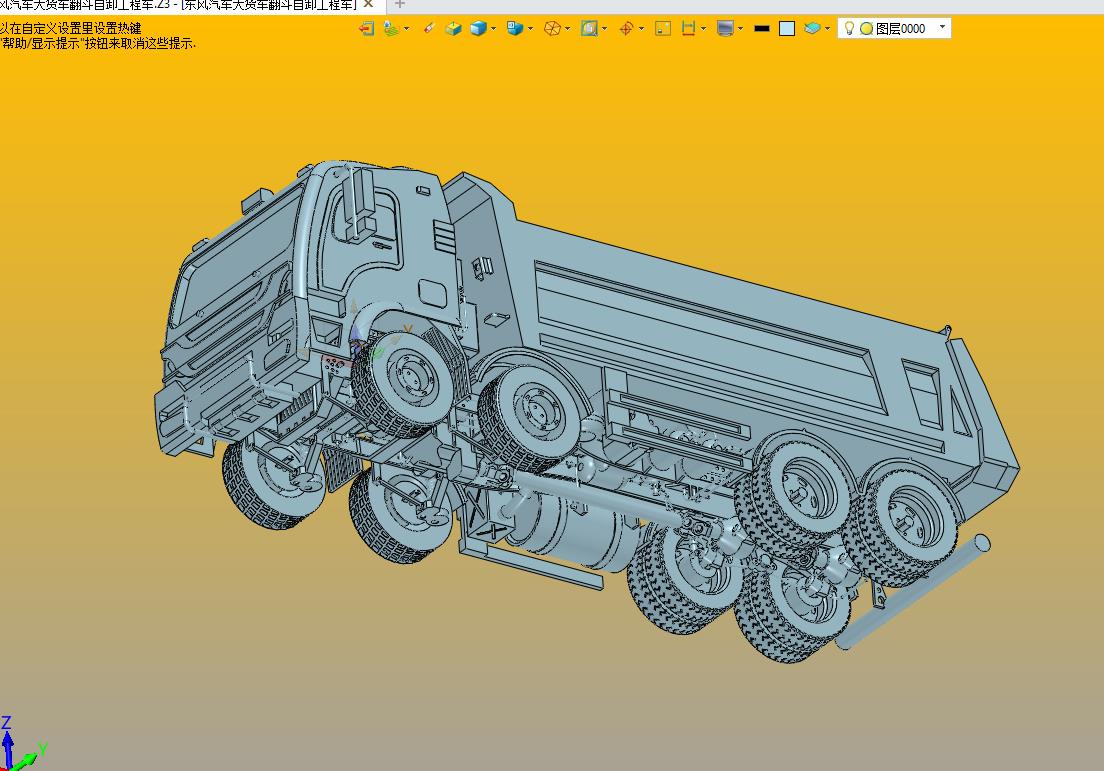Open dropdown arrow beside zoom window icon
1104x771 pixels.
(604, 29)
